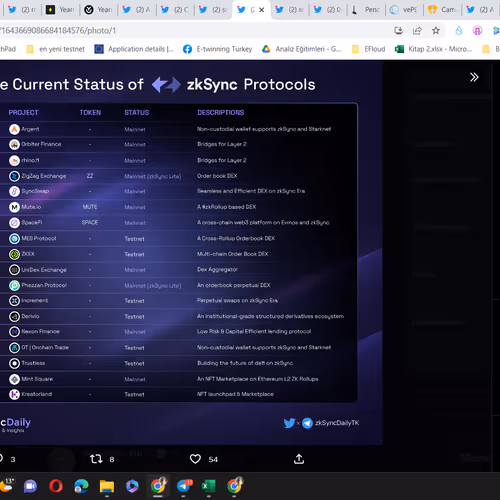
Task: Open Opera browser from taskbar
Action: click(56, 486)
